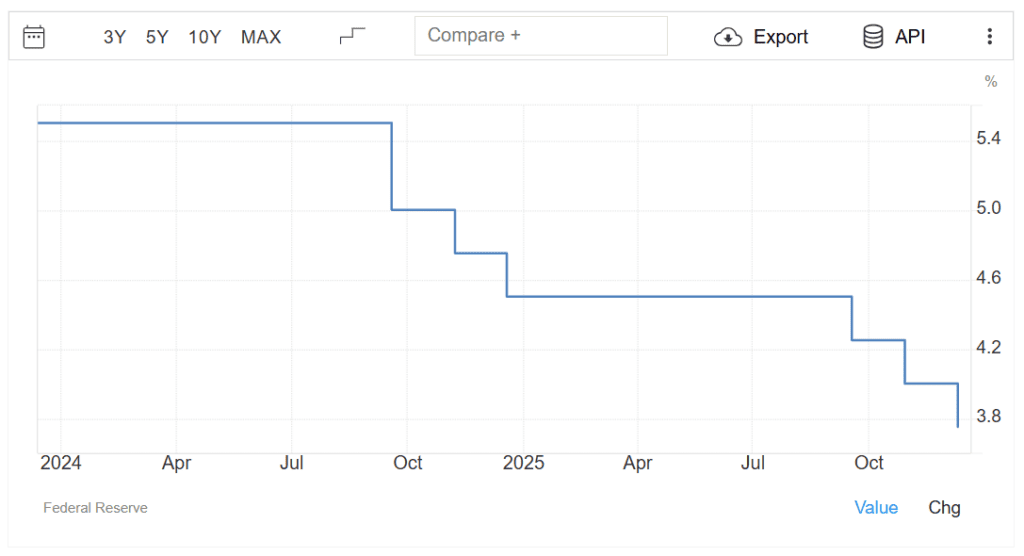The image size is (1024, 556).
Task: Click the 4.5% plateau of the line
Action: point(680,297)
